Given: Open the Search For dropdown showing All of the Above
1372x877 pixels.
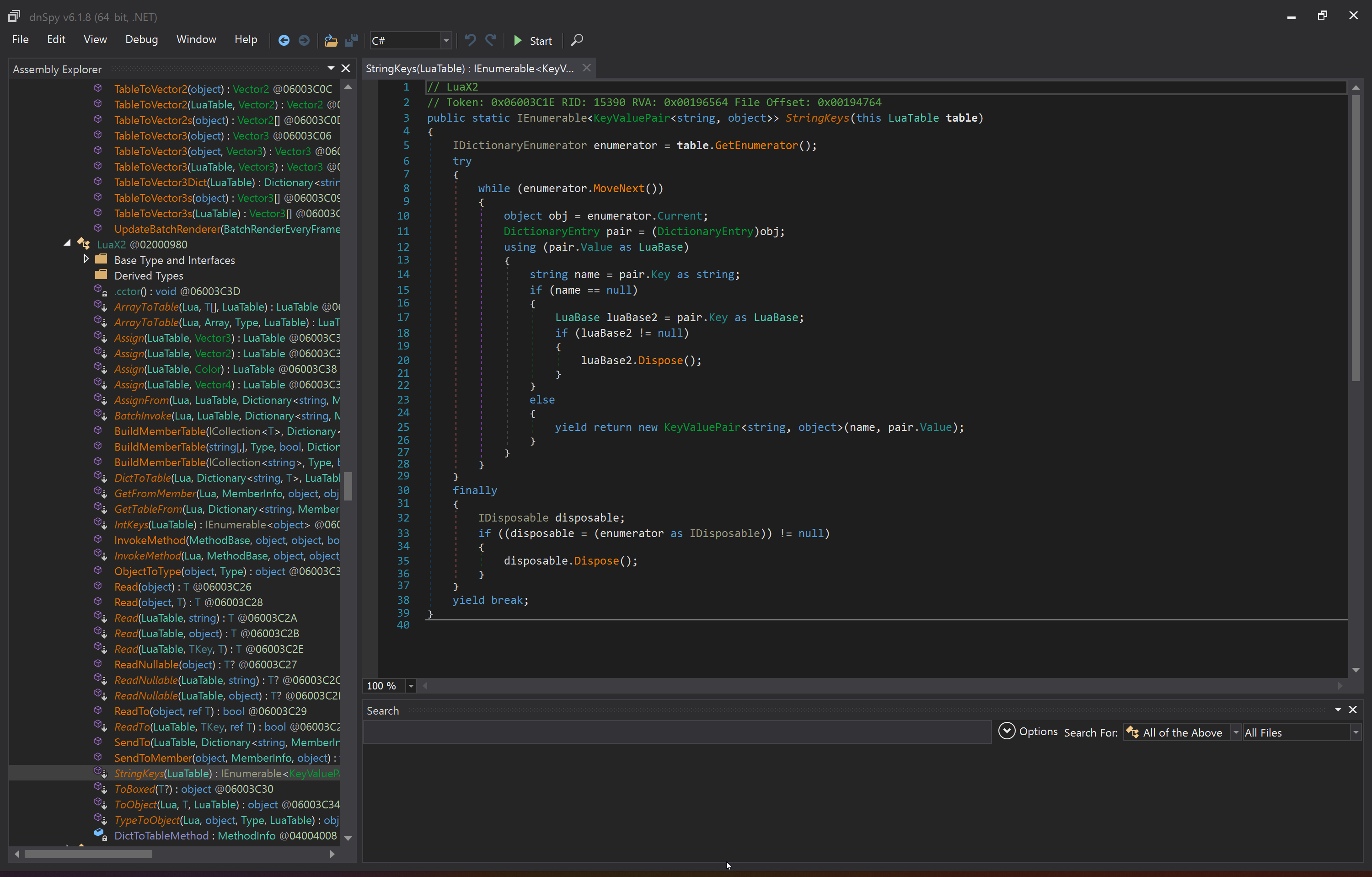Looking at the screenshot, I should pyautogui.click(x=1235, y=732).
